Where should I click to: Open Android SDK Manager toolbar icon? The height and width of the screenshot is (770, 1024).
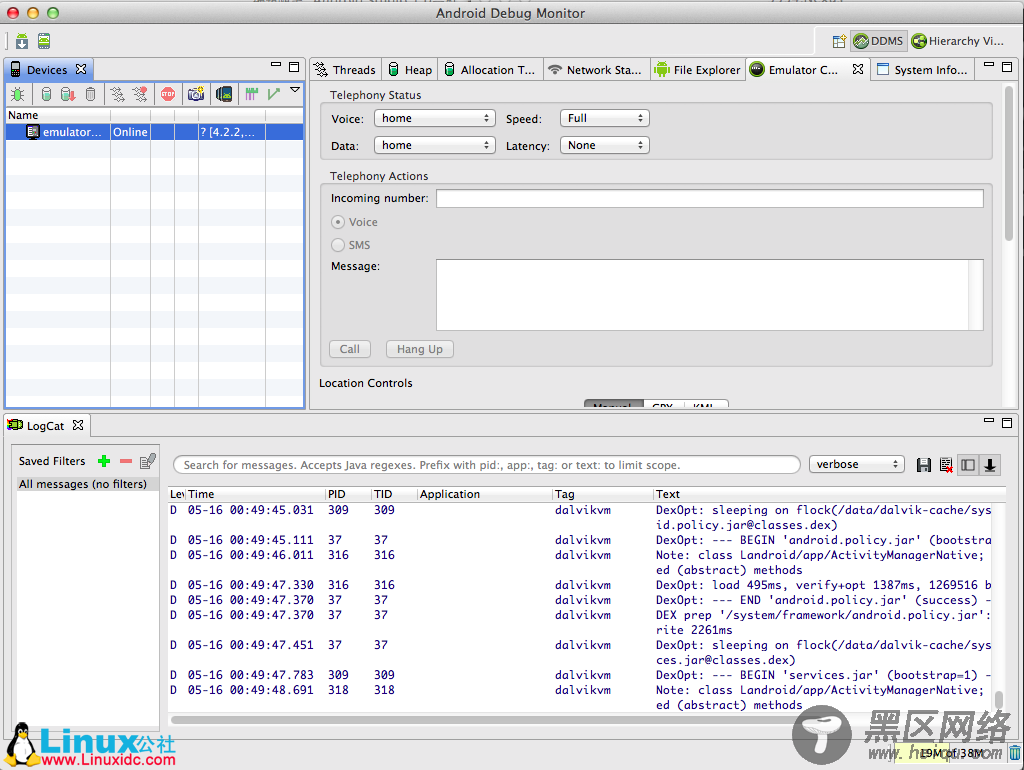(x=22, y=41)
